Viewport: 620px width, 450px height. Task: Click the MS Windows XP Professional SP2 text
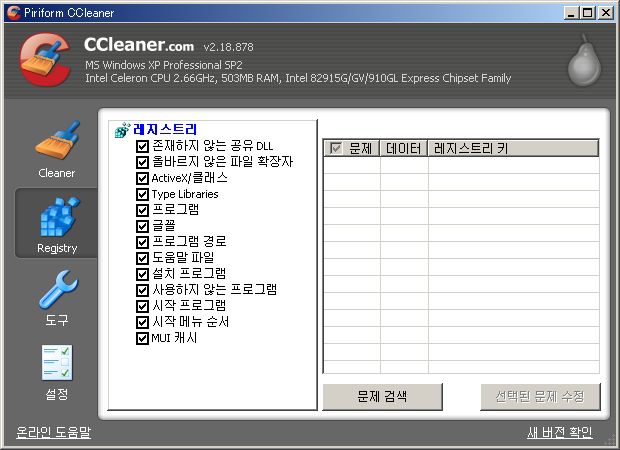click(164, 65)
